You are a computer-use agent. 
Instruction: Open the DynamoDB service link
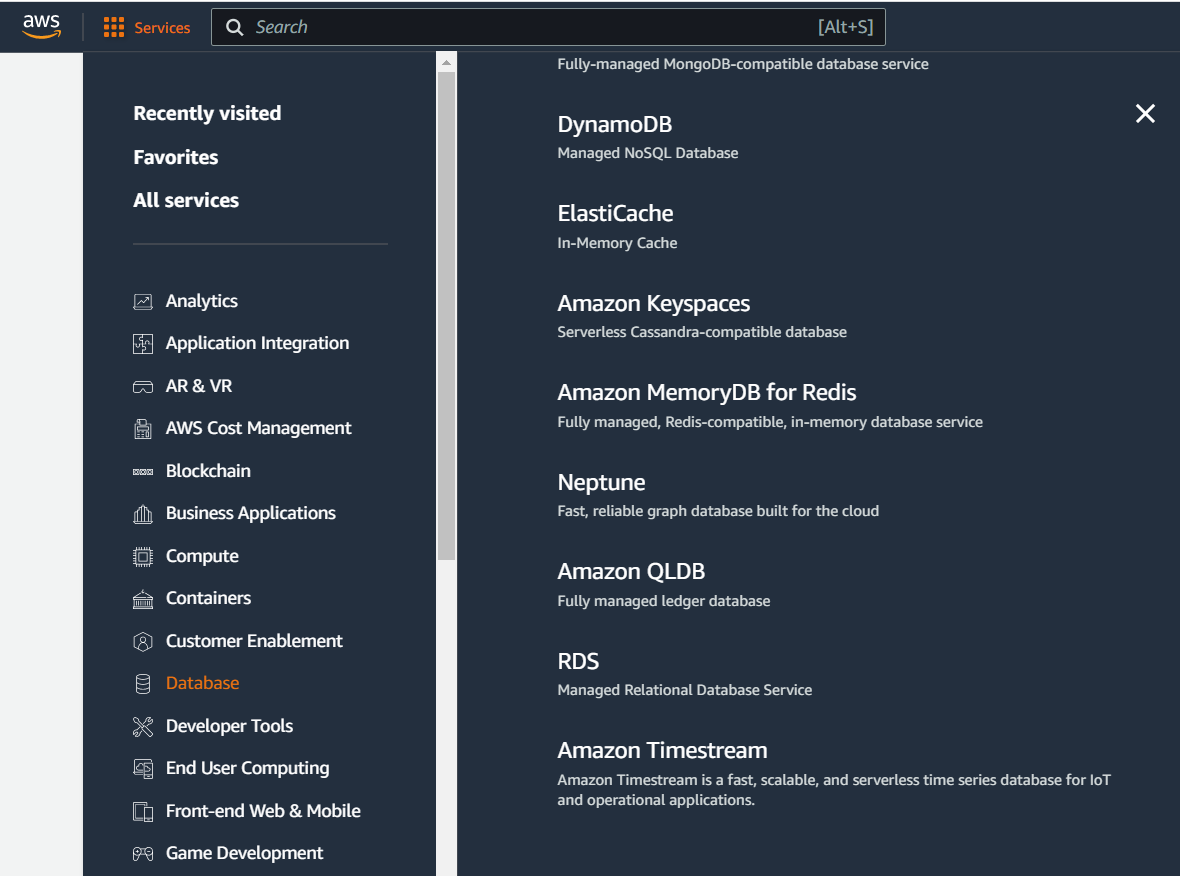click(614, 125)
